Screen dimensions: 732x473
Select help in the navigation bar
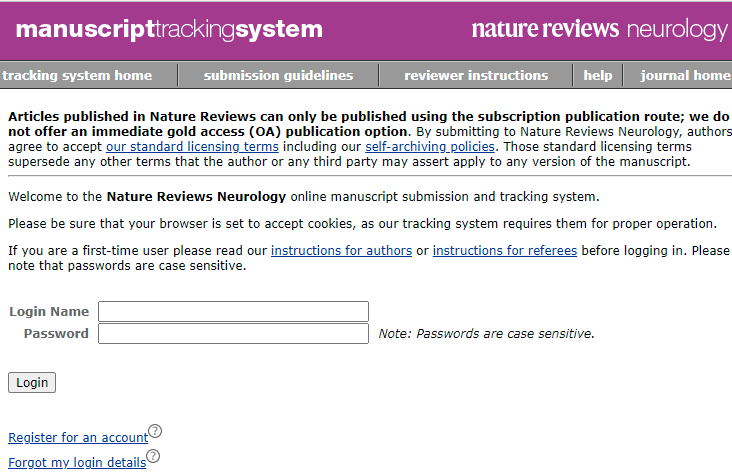coord(598,75)
